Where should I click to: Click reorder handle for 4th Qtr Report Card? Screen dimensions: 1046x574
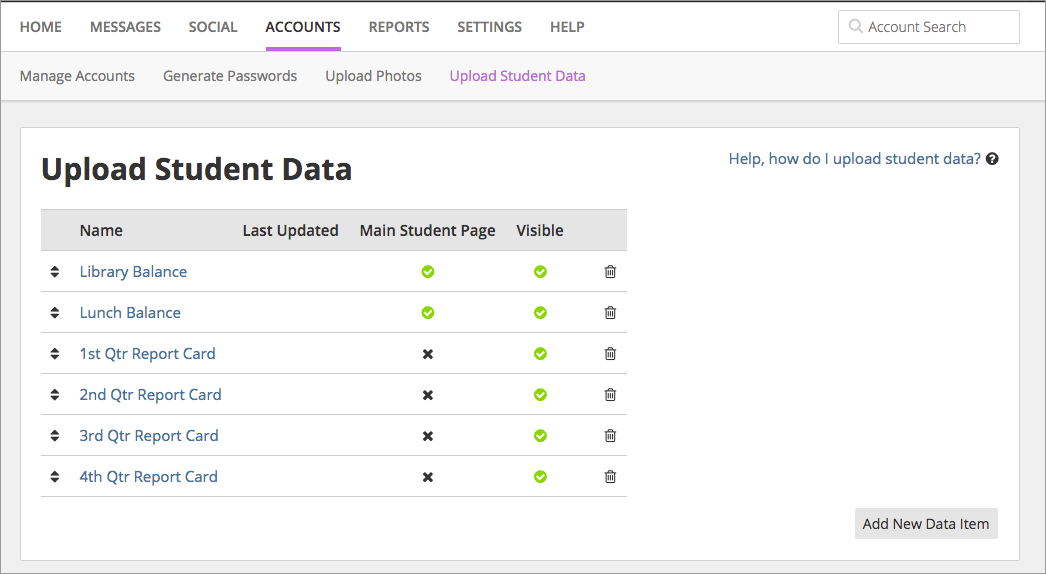[55, 477]
